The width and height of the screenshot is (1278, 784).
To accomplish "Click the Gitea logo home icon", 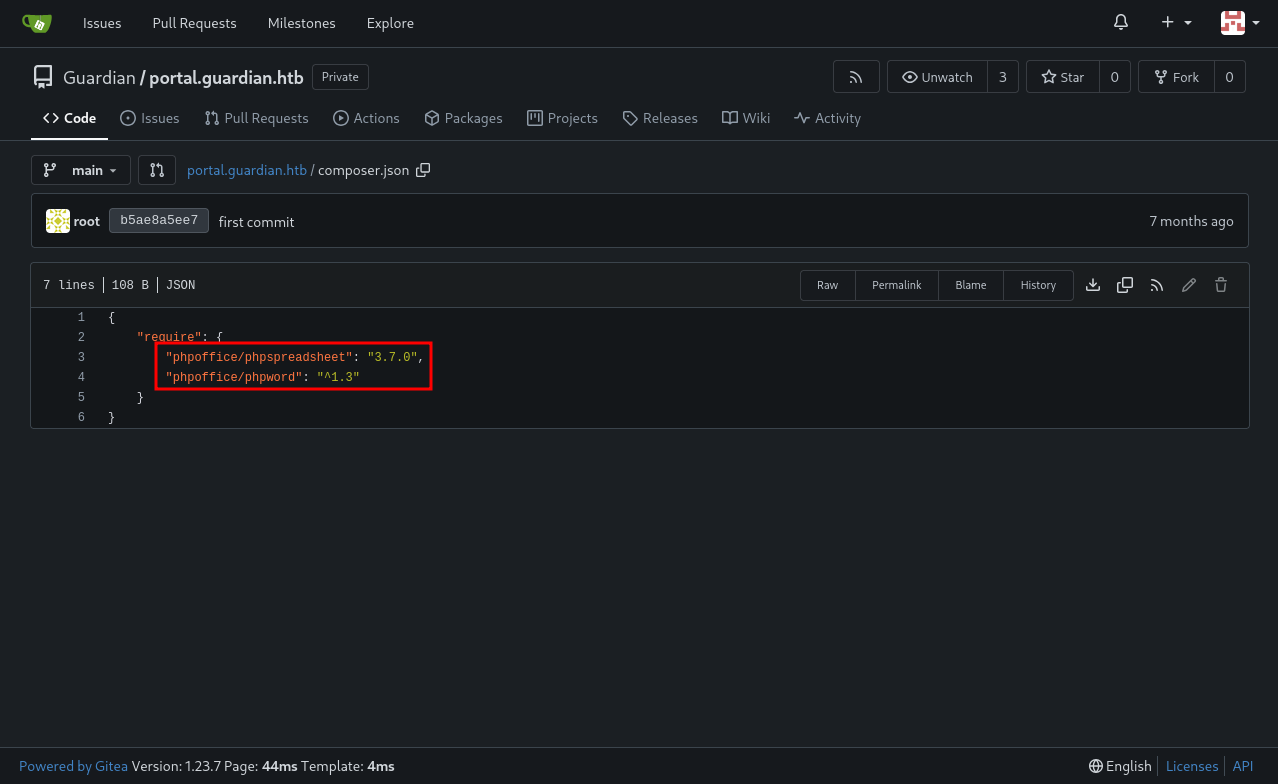I will tap(37, 23).
